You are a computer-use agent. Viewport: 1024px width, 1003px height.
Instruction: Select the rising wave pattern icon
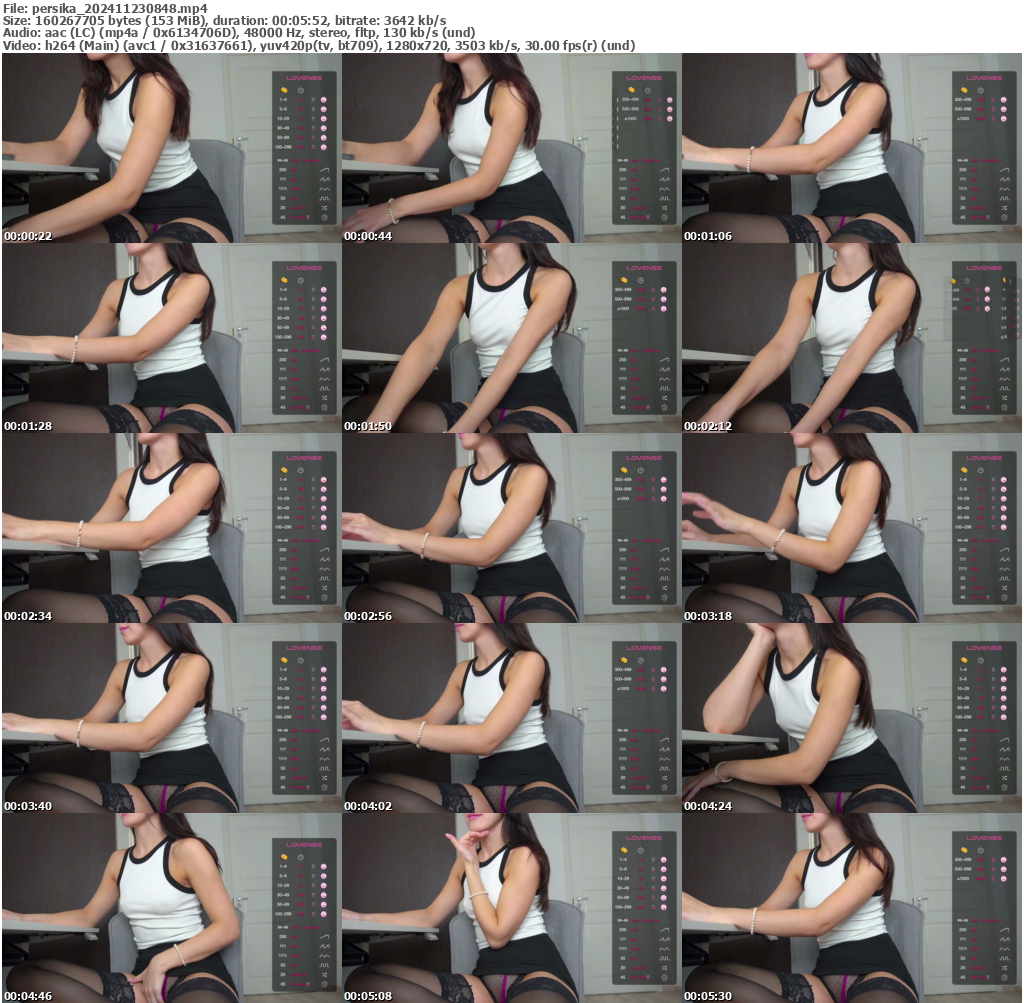point(324,170)
